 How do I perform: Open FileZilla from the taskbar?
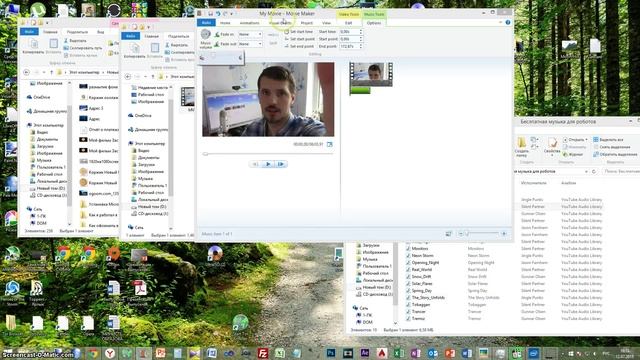[x=263, y=353]
